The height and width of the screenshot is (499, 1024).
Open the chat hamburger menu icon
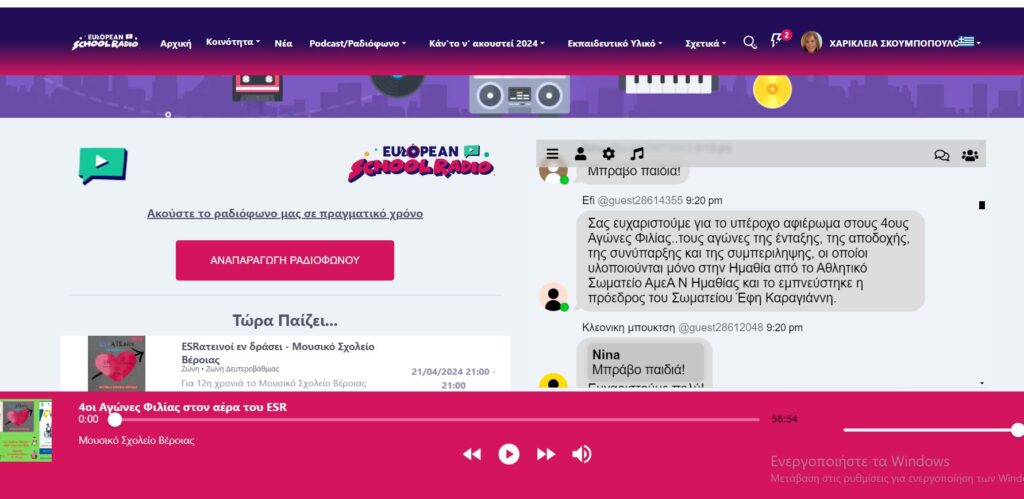coord(552,154)
